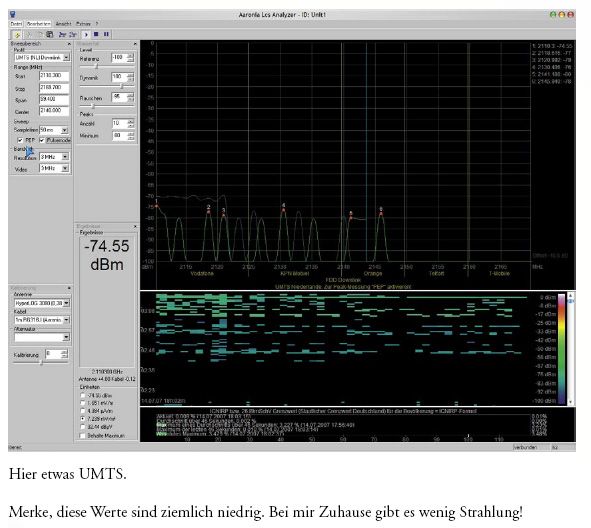Start the sweep with the play icon
The width and height of the screenshot is (591, 528).
(86, 34)
